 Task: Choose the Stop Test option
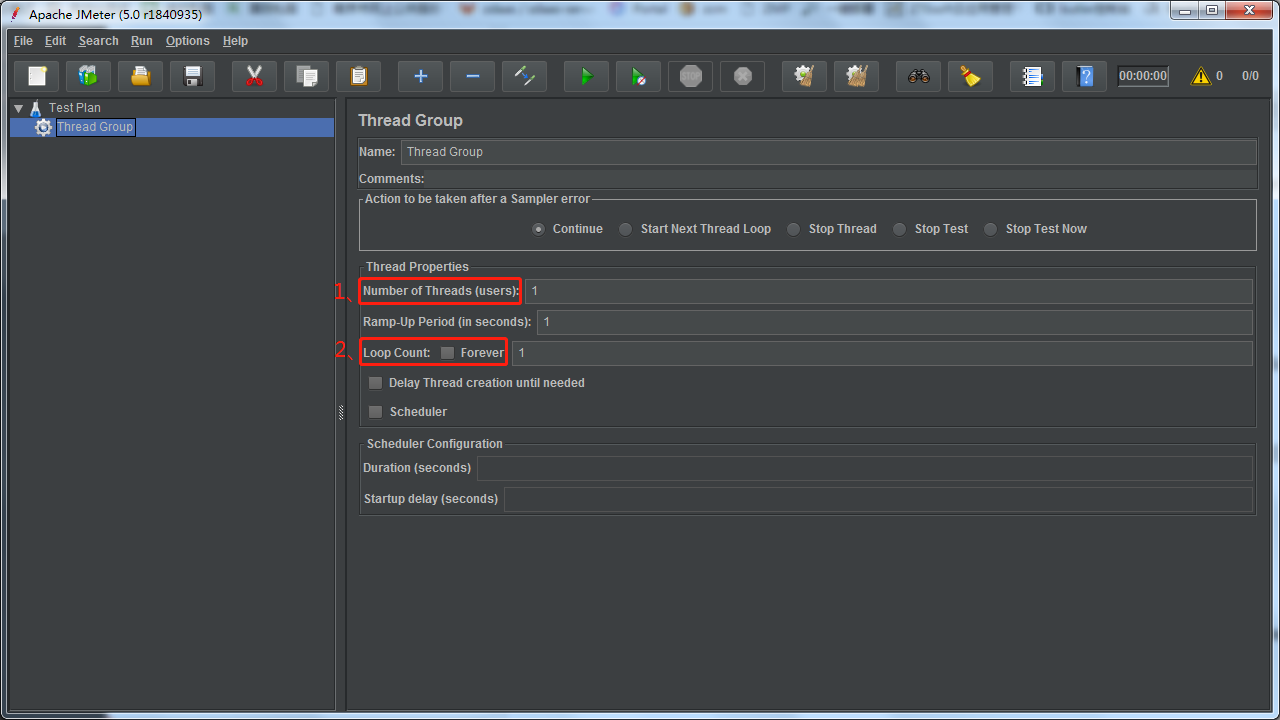pyautogui.click(x=899, y=229)
